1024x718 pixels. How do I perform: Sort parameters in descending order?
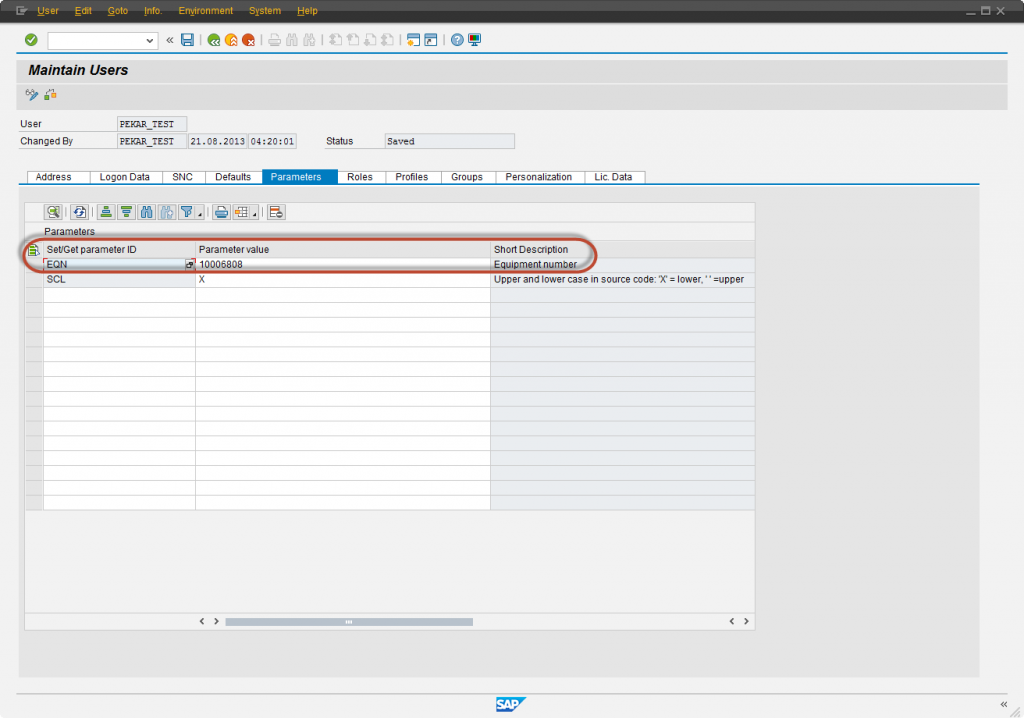tap(126, 212)
